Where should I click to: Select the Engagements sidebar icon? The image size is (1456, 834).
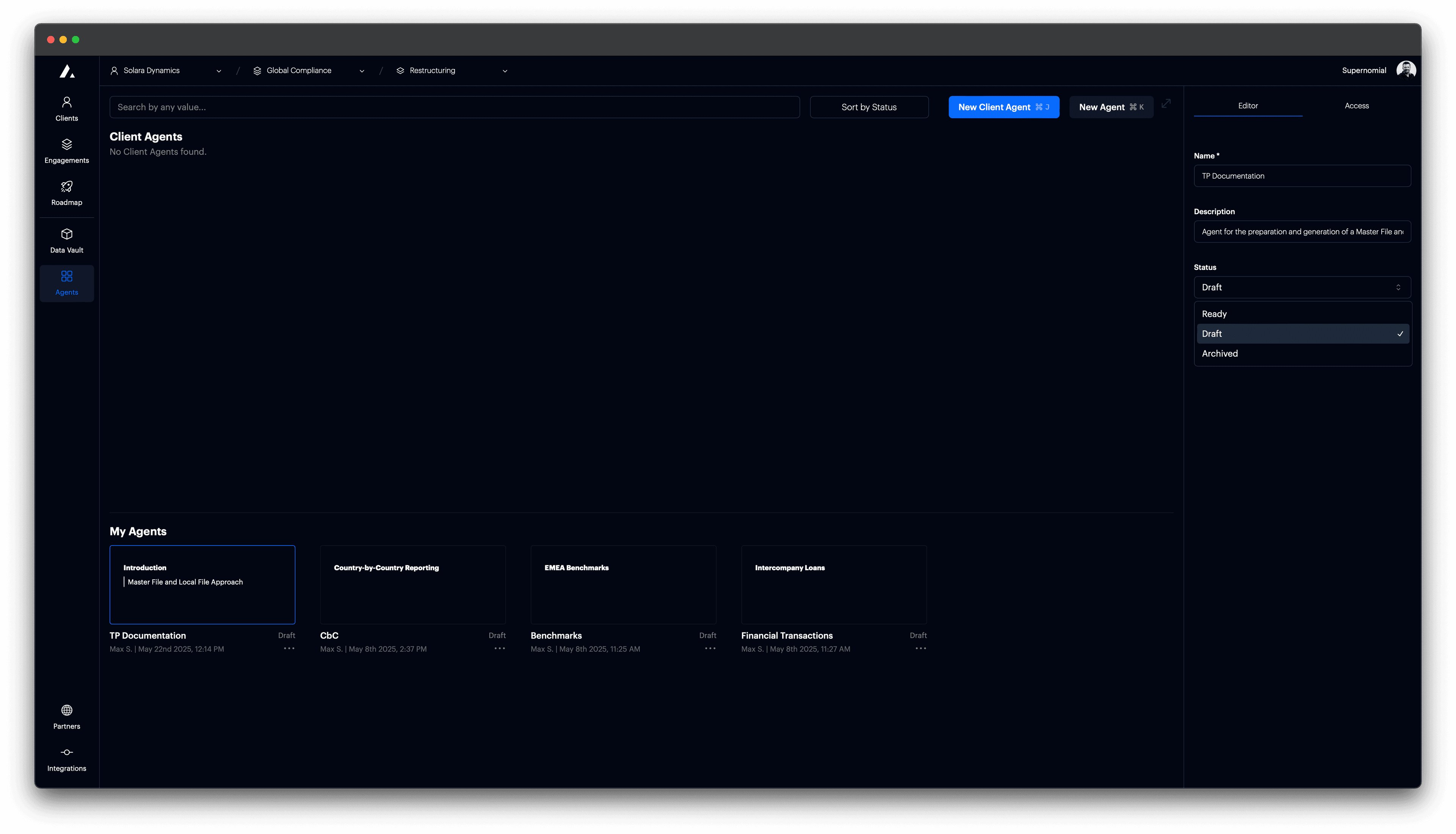66,150
